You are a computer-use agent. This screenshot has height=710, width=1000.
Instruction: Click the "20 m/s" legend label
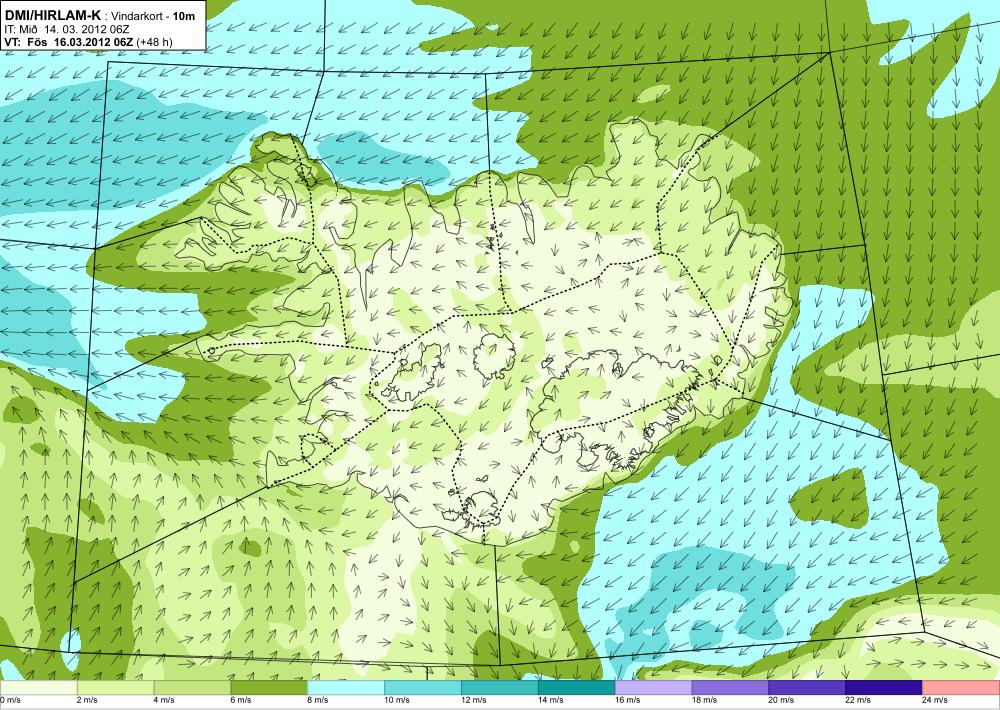coord(781,700)
